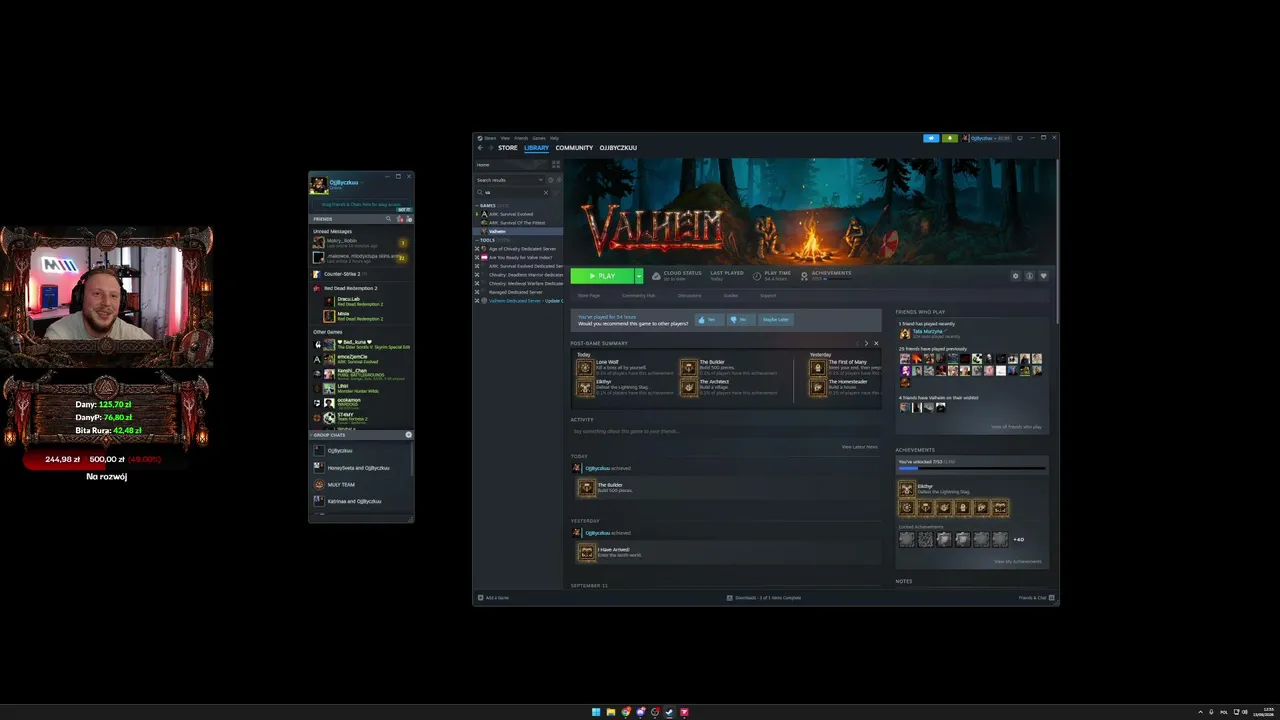Switch library to grid collections view

point(556,164)
